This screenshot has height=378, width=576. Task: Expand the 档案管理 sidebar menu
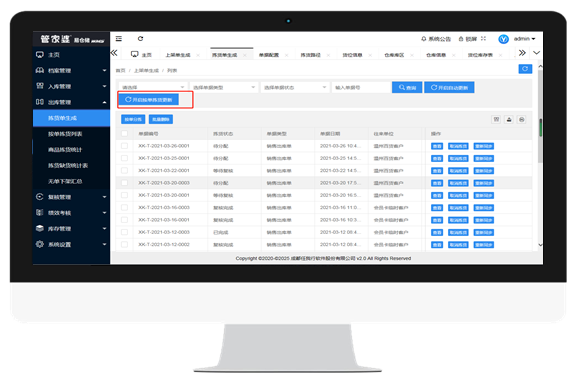point(104,71)
